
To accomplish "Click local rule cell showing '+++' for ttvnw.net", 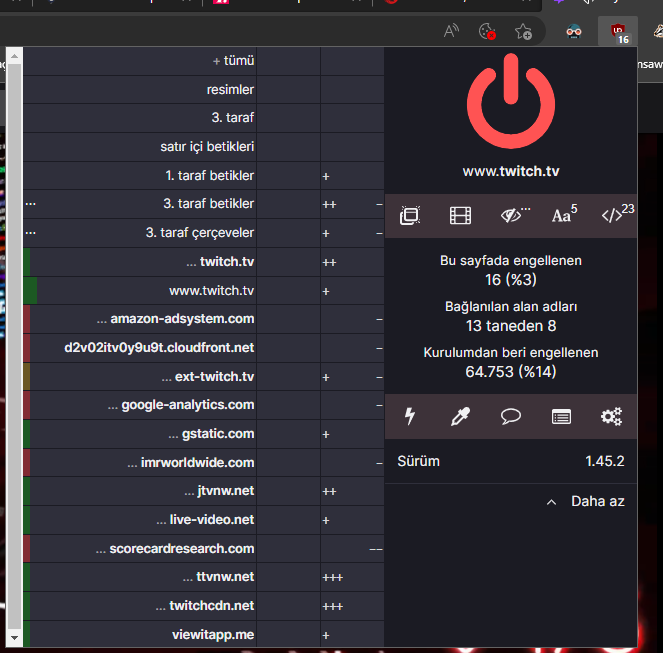I will tap(352, 577).
